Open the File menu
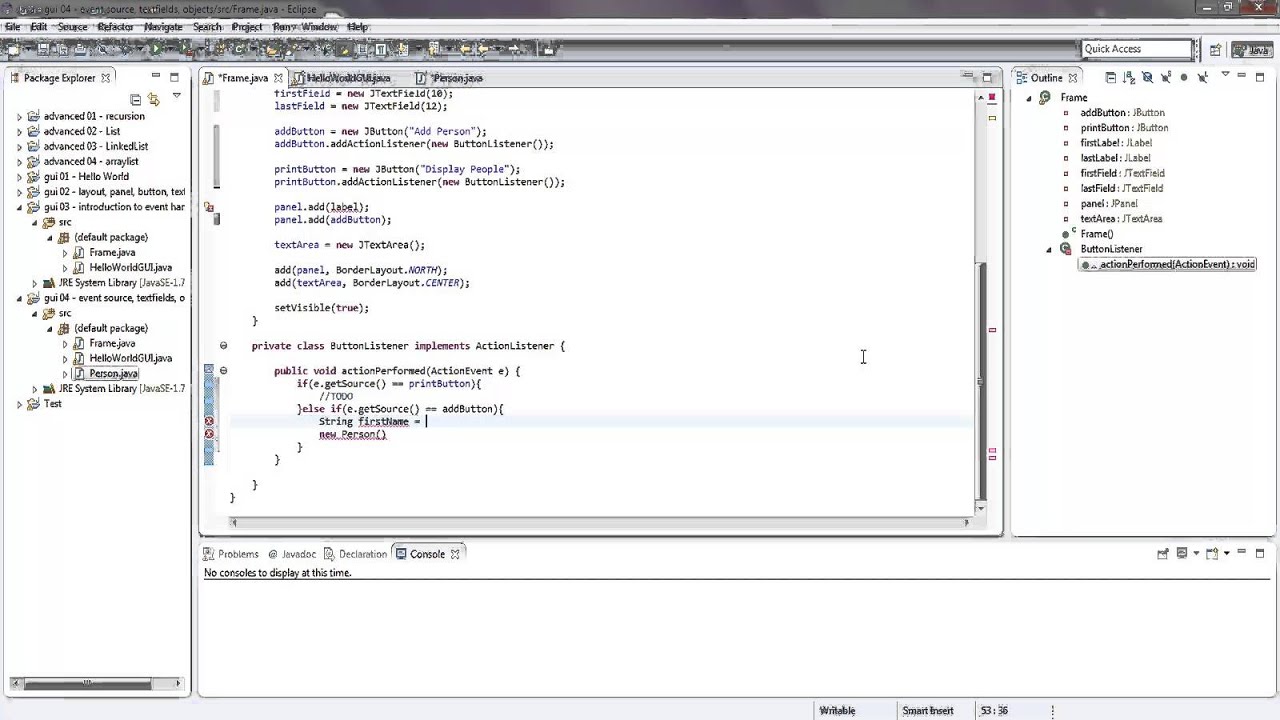The width and height of the screenshot is (1280, 720). [13, 26]
